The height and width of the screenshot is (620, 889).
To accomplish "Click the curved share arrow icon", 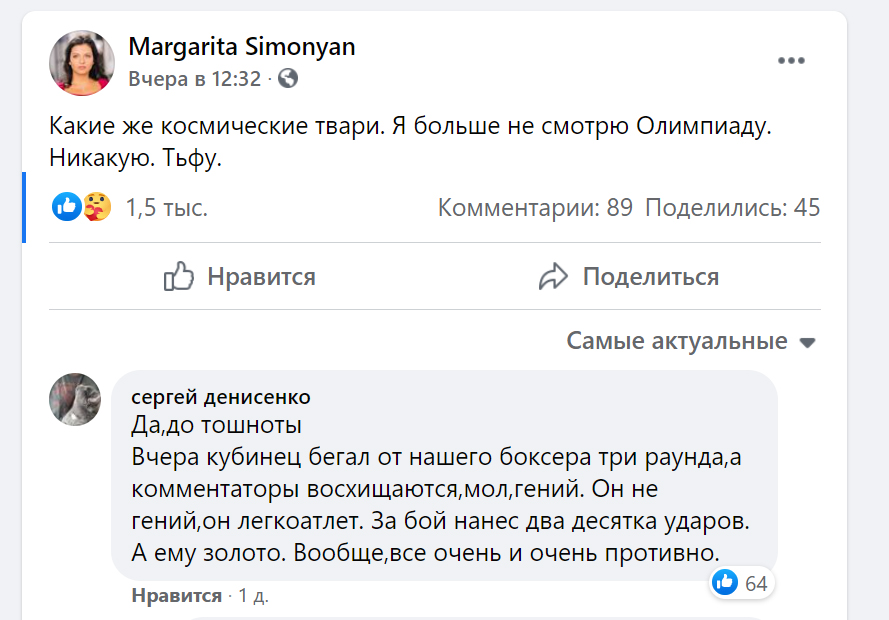I will point(553,277).
